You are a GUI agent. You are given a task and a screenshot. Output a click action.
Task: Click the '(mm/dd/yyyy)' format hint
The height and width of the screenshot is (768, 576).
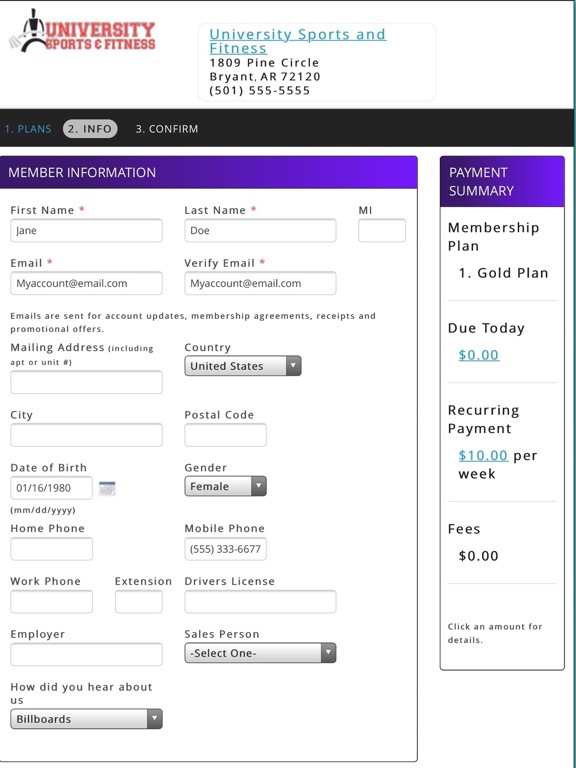pyautogui.click(x=43, y=510)
